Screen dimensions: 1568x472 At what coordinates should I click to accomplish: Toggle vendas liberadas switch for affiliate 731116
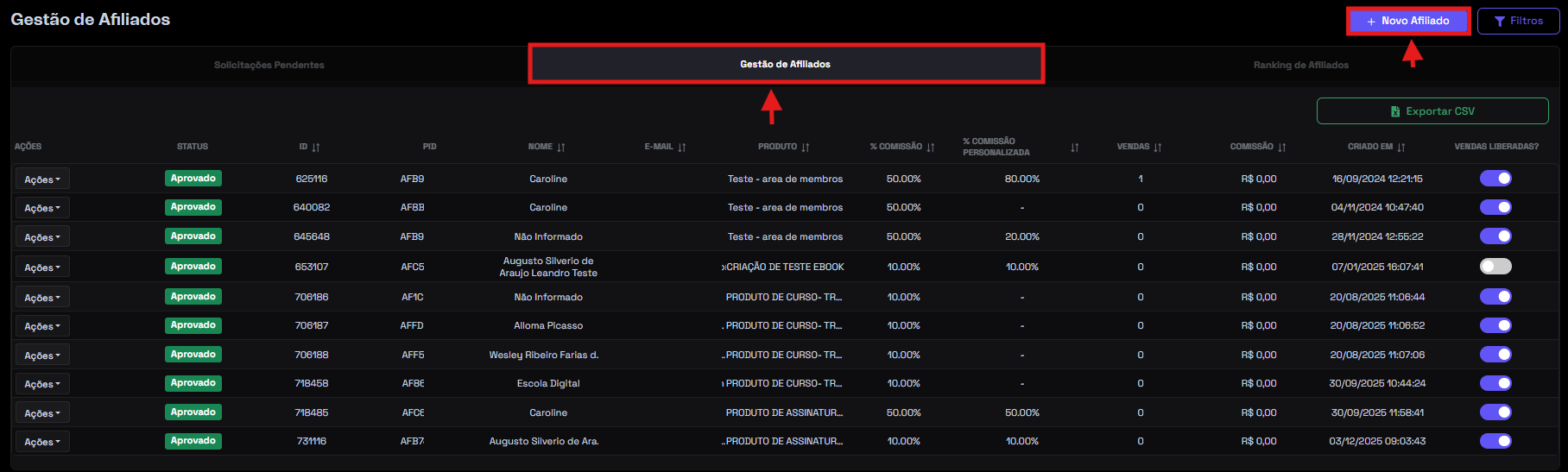click(1495, 441)
